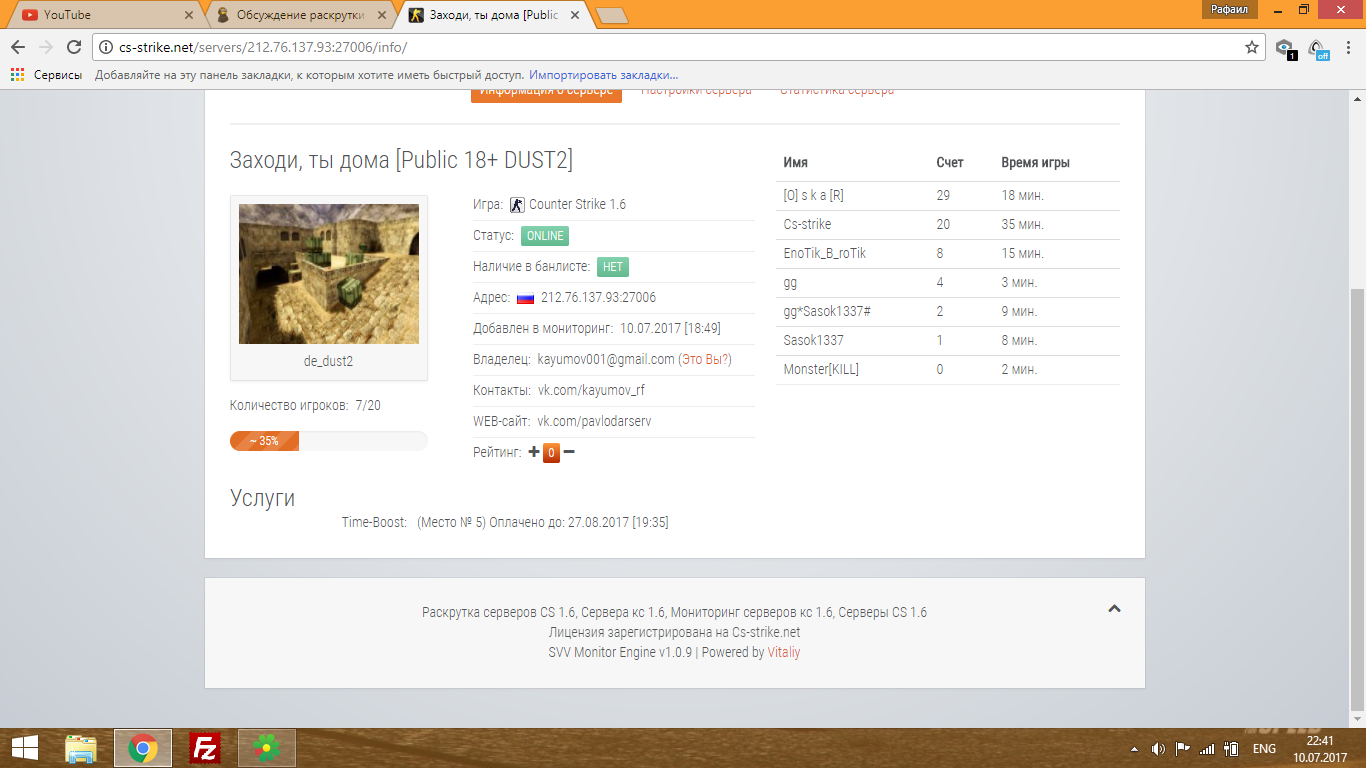Open the green flower app in taskbar
Screen dimensions: 1366x768
(x=267, y=748)
